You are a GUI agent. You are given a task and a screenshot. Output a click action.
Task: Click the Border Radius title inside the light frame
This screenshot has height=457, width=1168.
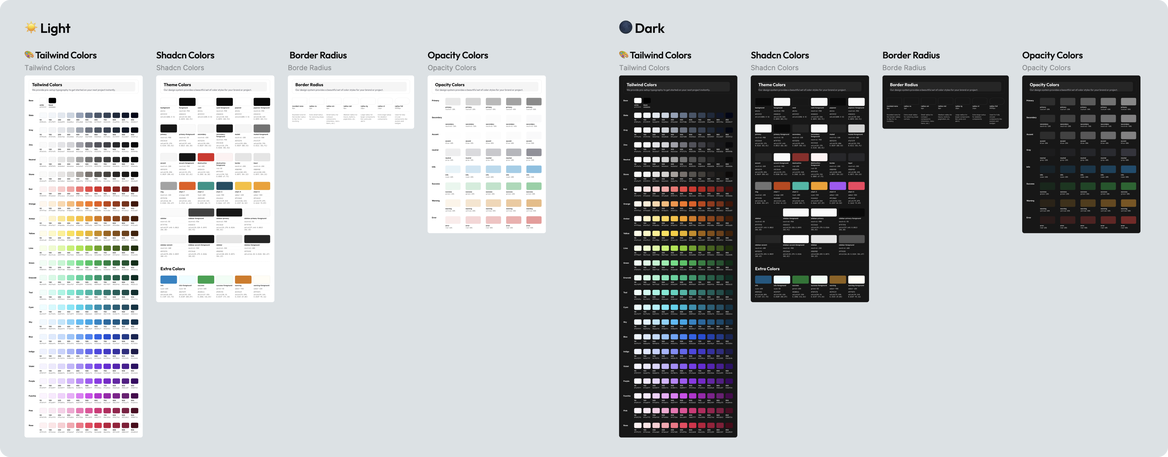(x=309, y=85)
